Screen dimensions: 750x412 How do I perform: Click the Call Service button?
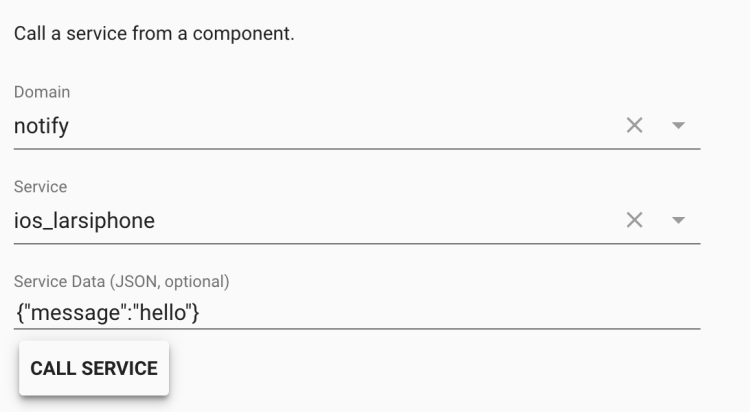tap(94, 368)
